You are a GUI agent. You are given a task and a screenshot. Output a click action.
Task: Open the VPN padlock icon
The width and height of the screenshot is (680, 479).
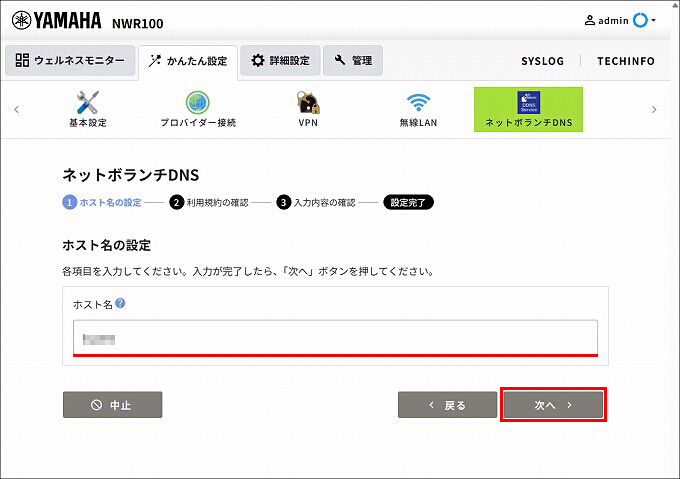pos(308,102)
